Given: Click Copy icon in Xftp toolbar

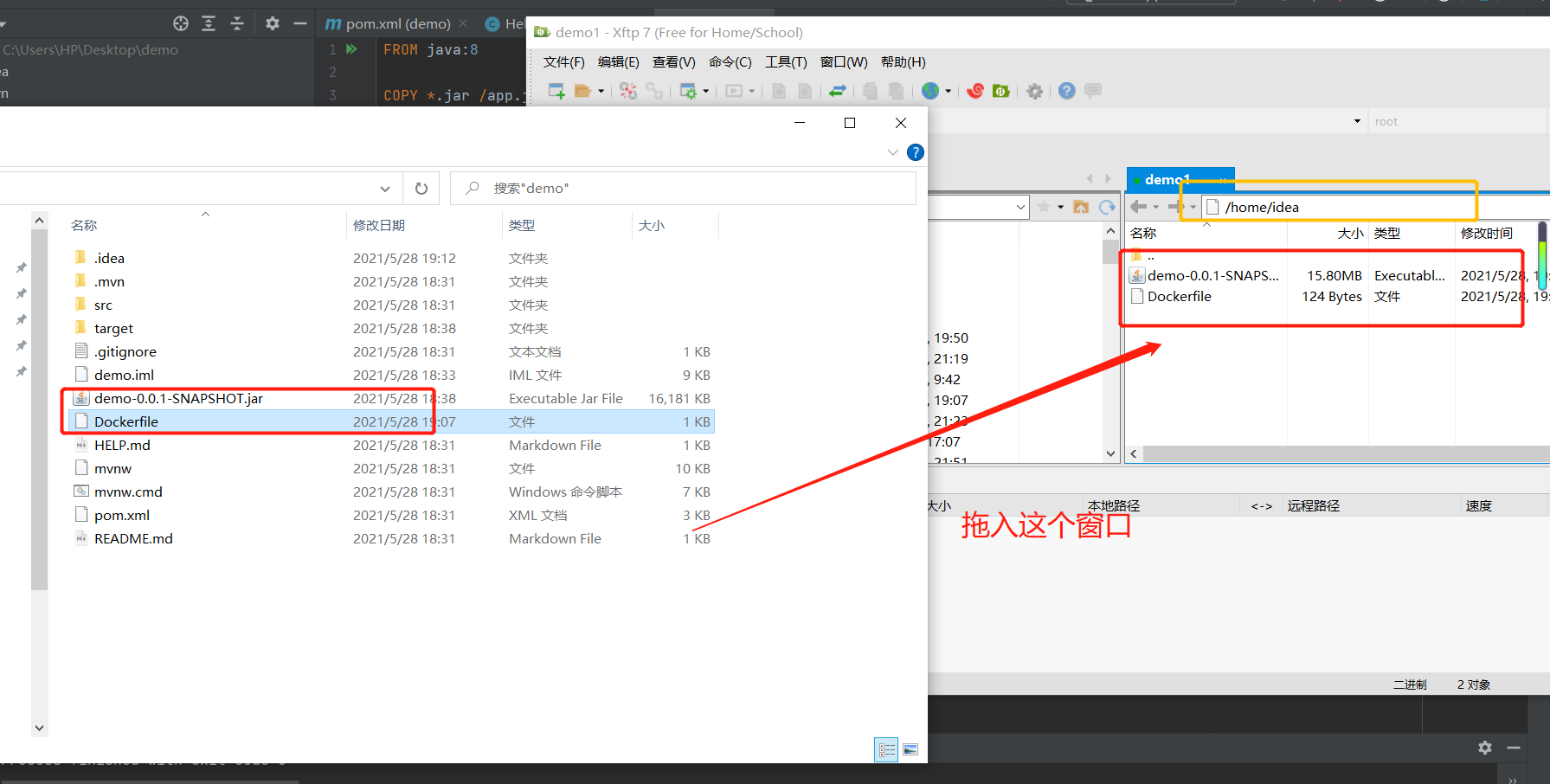Looking at the screenshot, I should pos(870,91).
